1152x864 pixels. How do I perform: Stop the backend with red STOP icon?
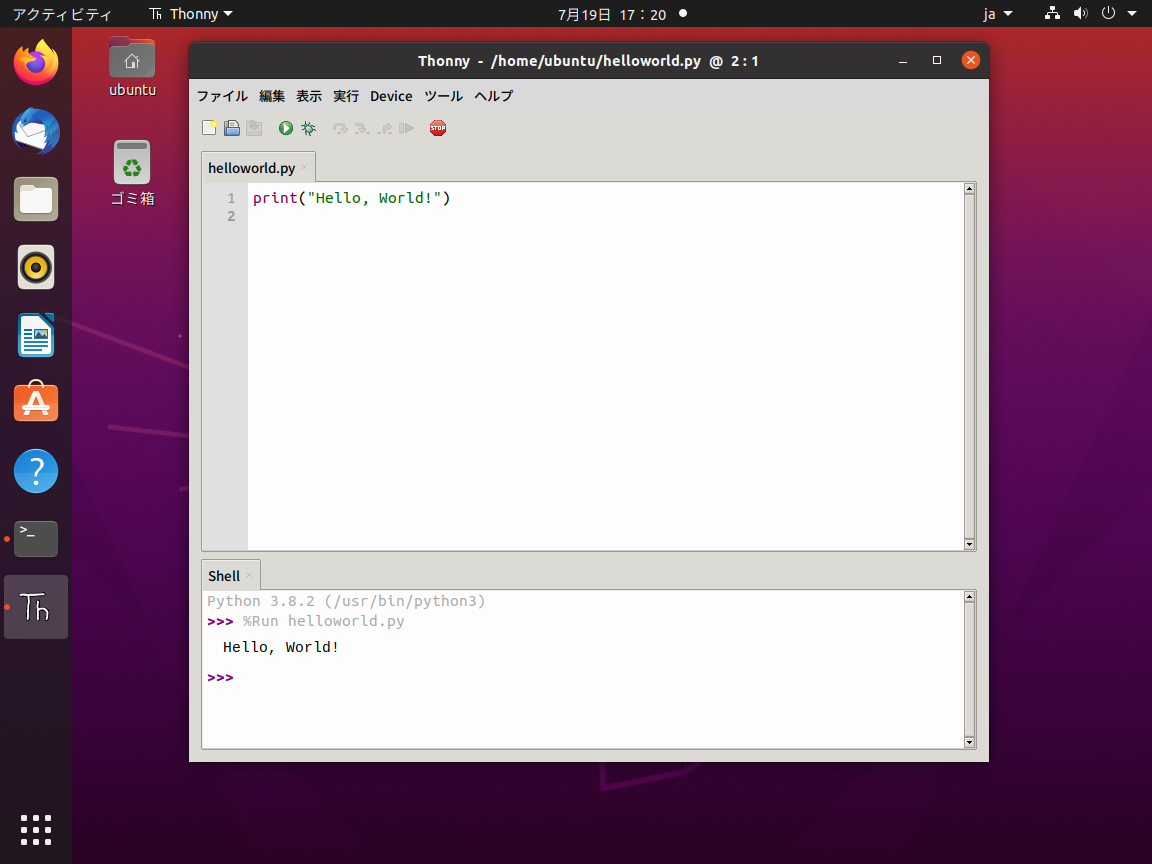(438, 128)
